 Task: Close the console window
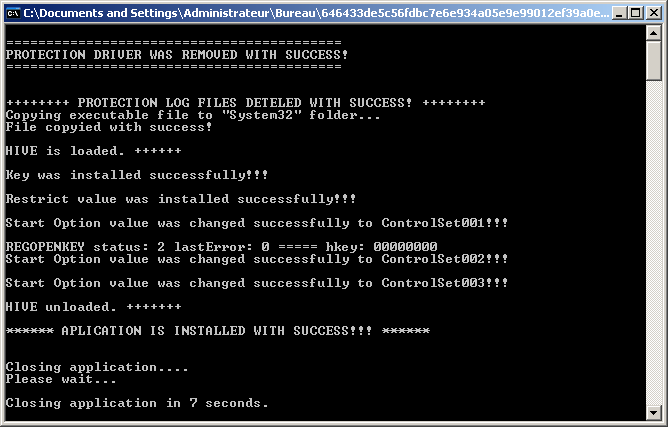(x=654, y=13)
